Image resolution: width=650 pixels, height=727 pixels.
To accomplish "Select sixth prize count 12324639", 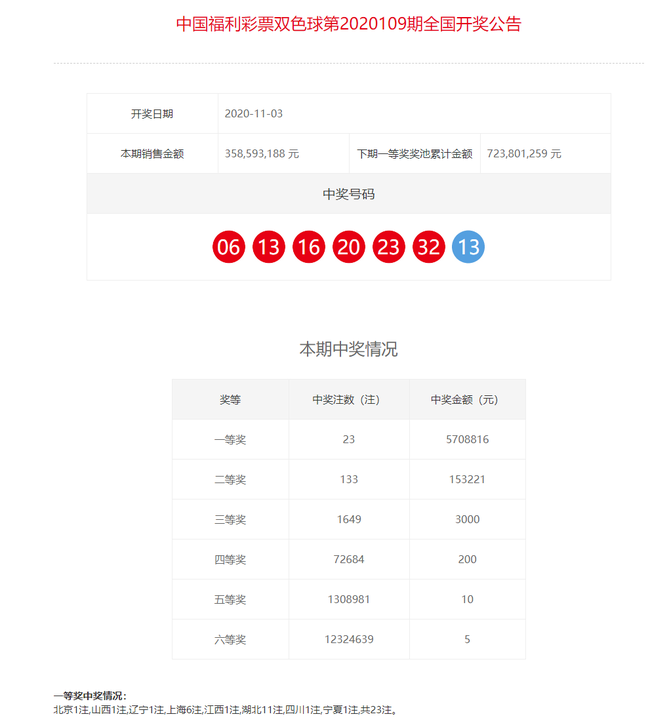I will (349, 639).
